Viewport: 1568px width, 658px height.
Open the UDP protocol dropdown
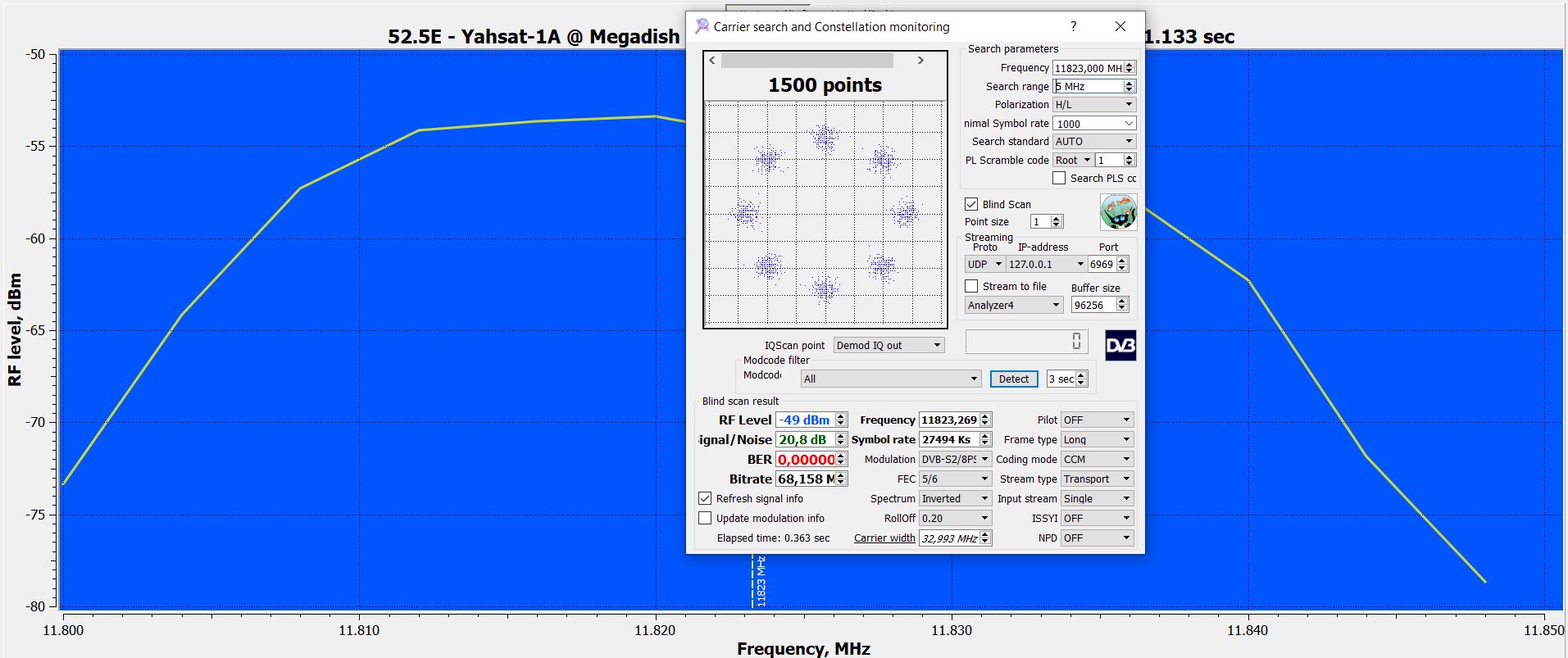(985, 264)
